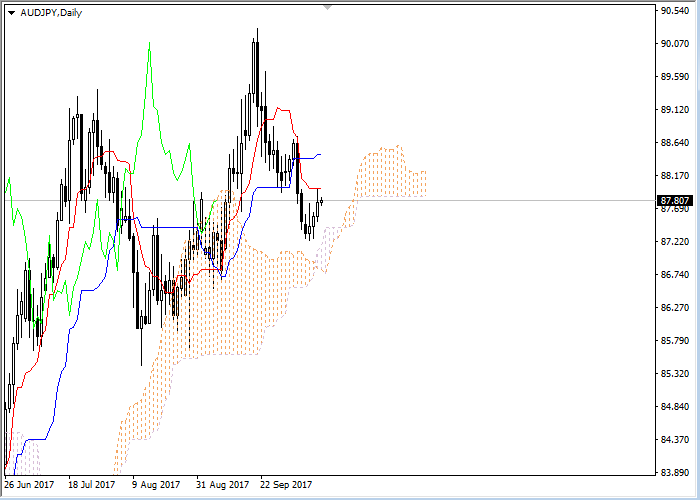The height and width of the screenshot is (500, 700).
Task: Click the 87.220 price scale label
Action: [x=675, y=242]
